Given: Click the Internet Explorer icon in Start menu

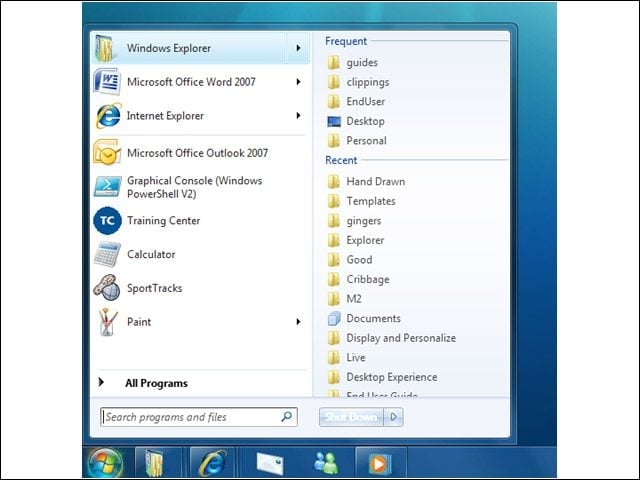Looking at the screenshot, I should (x=108, y=116).
